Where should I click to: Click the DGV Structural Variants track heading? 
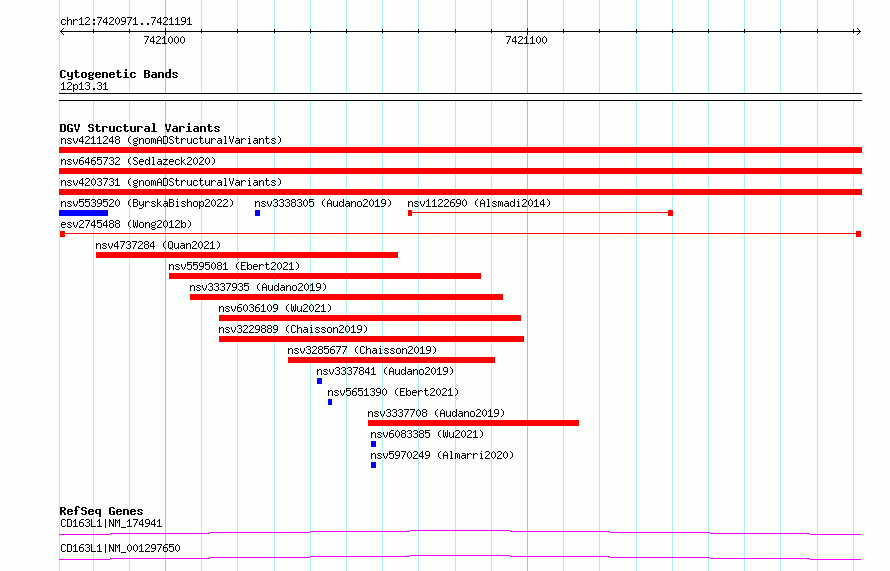(140, 128)
